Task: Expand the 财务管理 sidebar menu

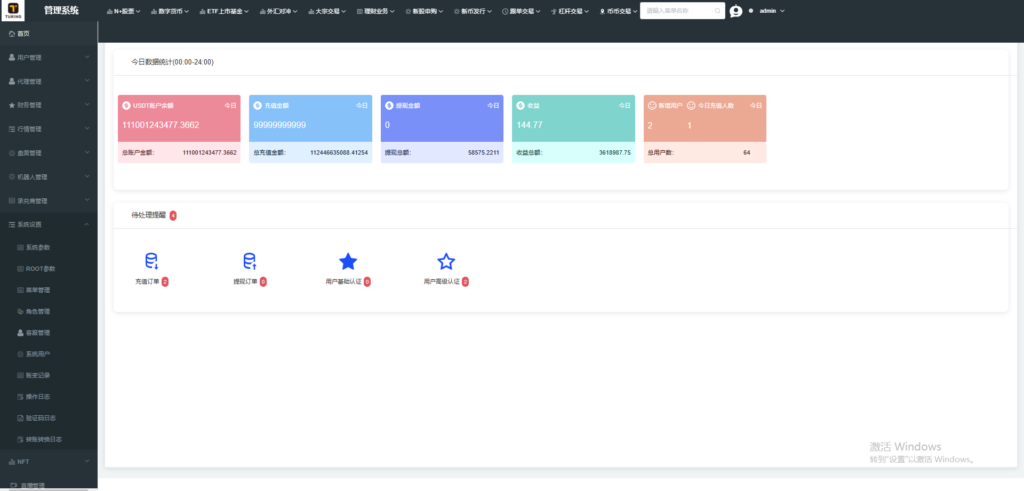Action: [x=49, y=105]
